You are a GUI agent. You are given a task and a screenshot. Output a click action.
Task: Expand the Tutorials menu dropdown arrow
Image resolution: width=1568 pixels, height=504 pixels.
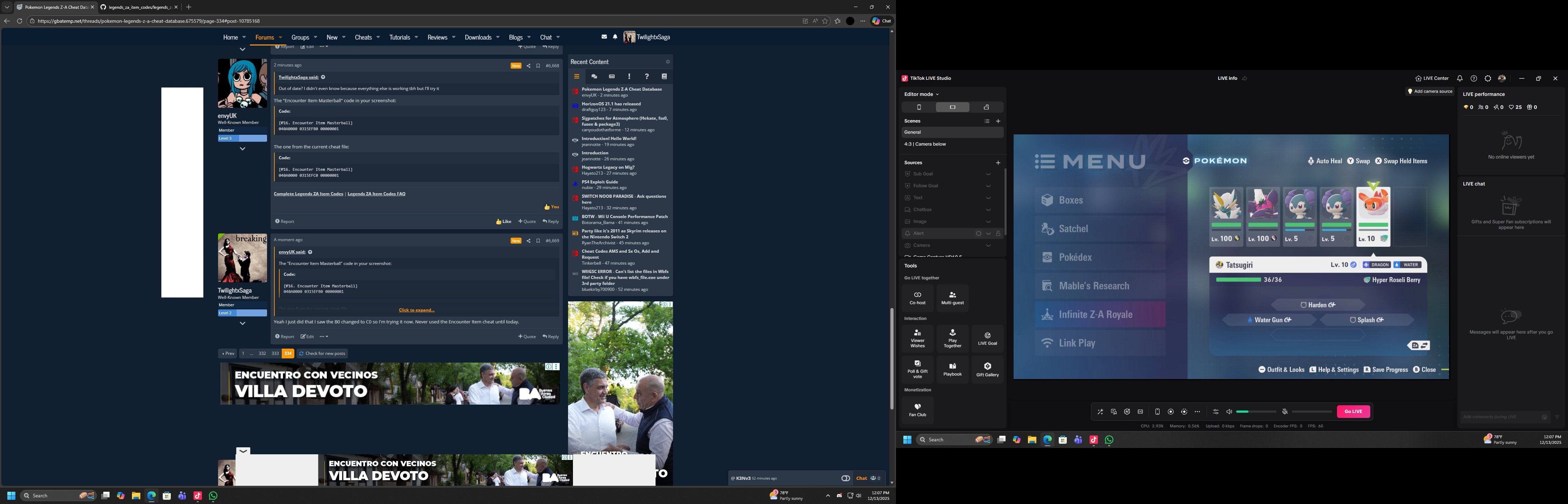(416, 37)
